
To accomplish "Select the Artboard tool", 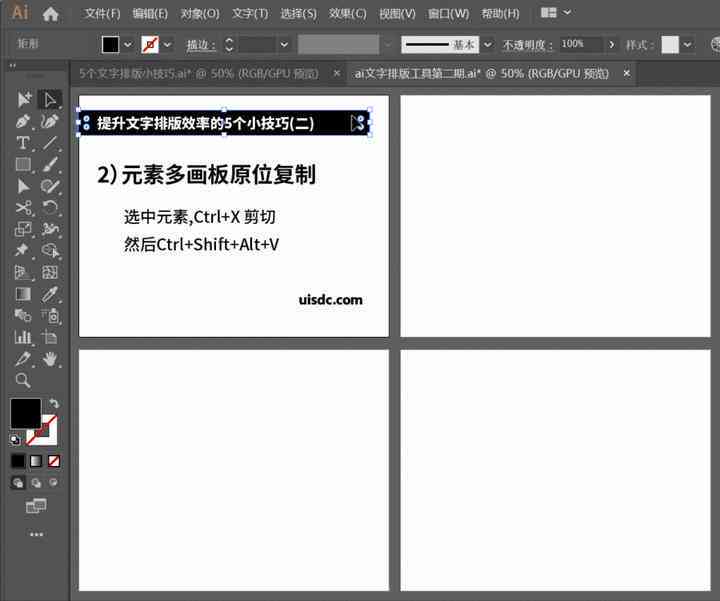I will coord(50,337).
